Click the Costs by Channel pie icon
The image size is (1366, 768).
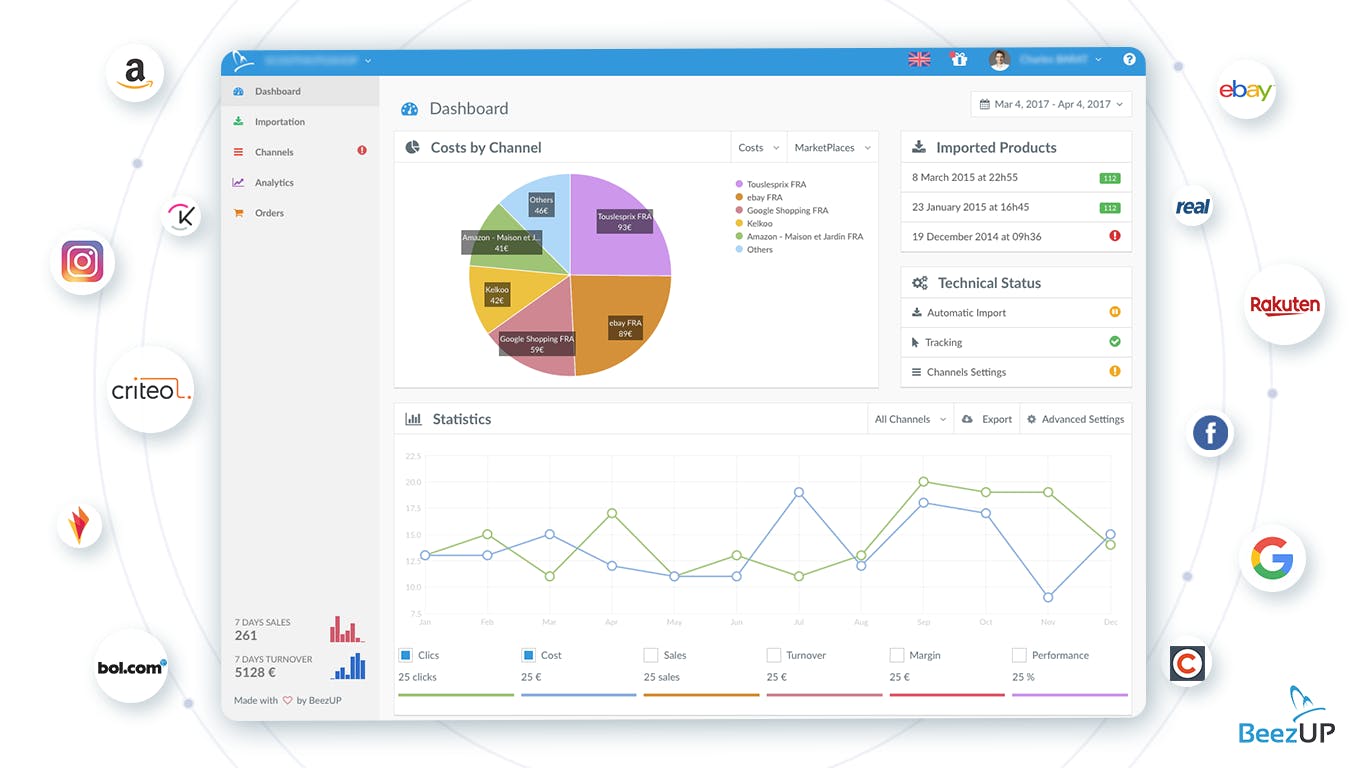tap(412, 147)
